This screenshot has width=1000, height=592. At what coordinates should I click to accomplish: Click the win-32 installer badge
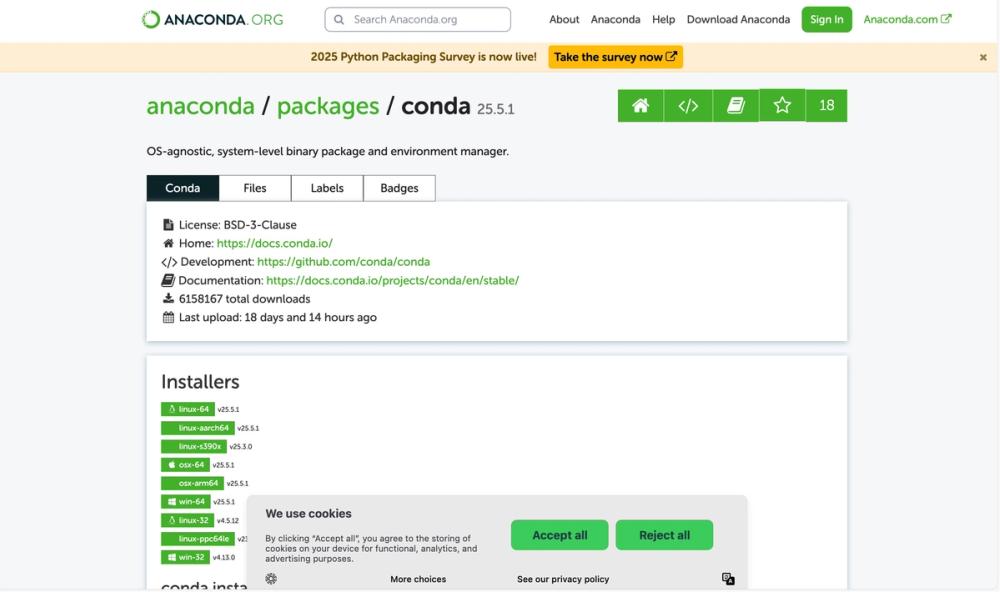(186, 558)
